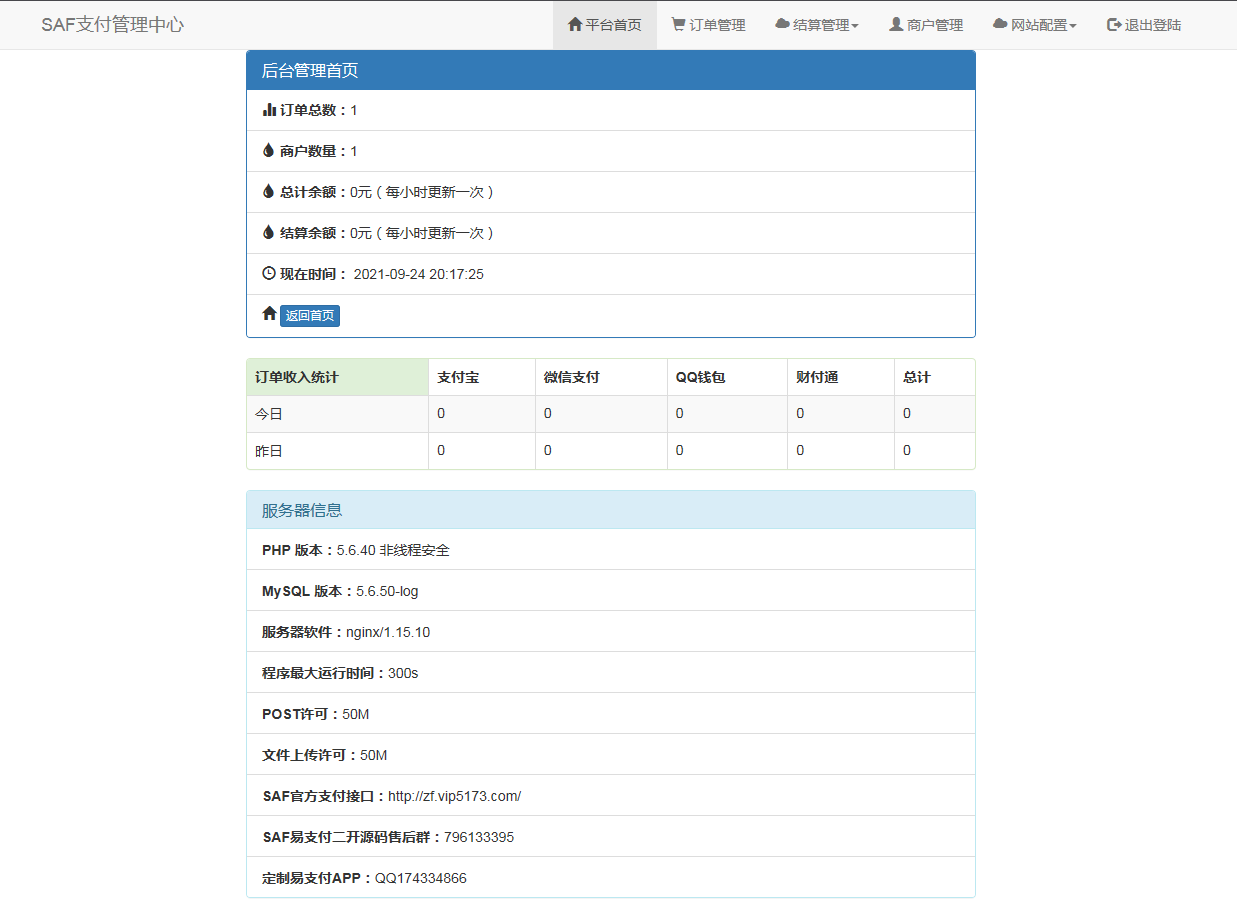Click the clock icon beside 现在时间
Screen dimensions: 1237x915
tap(267, 273)
